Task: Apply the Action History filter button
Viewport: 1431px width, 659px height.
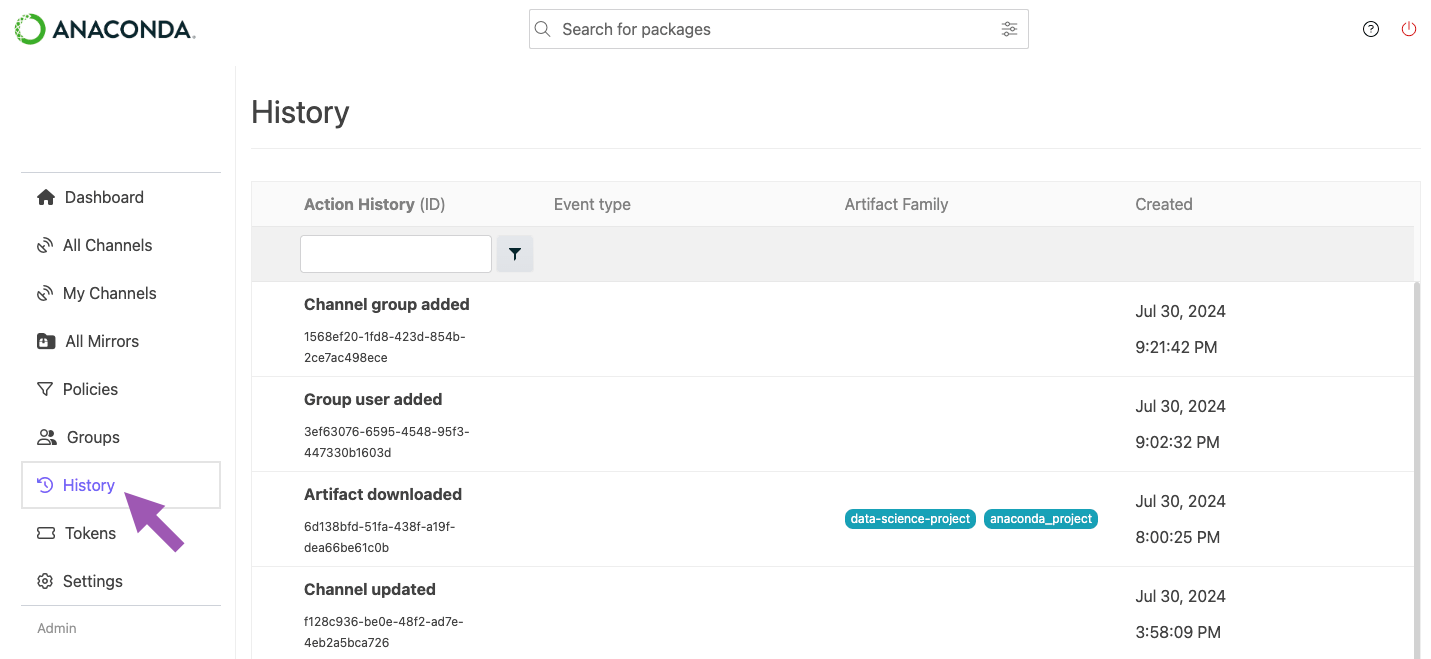Action: (515, 254)
